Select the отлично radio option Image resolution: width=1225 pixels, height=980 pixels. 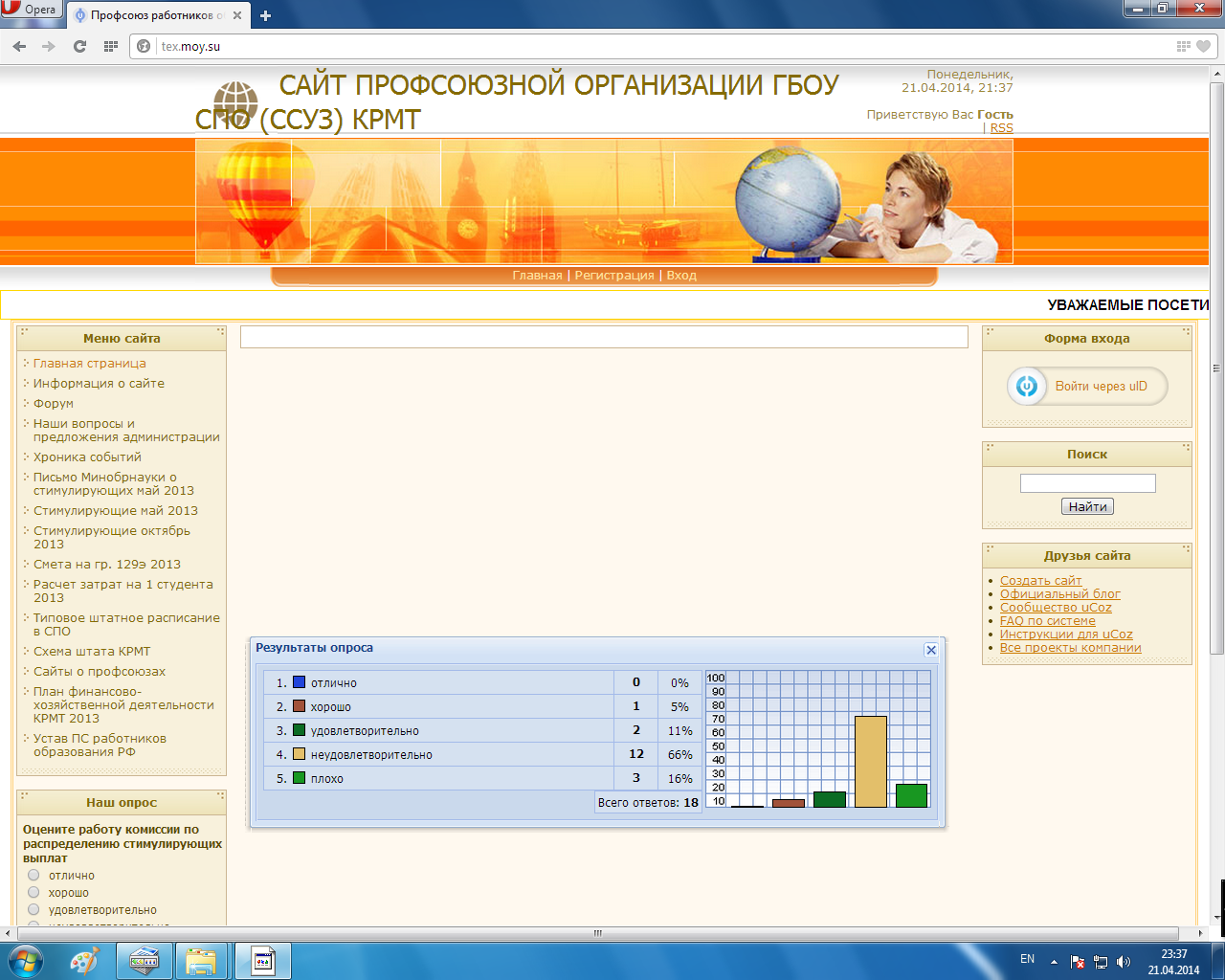coord(33,875)
